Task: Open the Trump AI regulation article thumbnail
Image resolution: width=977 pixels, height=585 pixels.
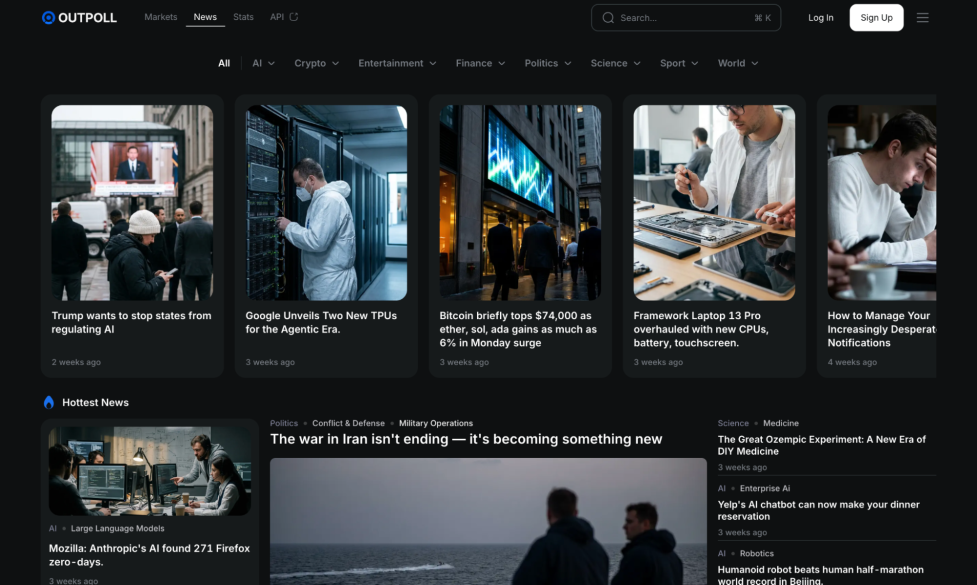Action: (132, 202)
